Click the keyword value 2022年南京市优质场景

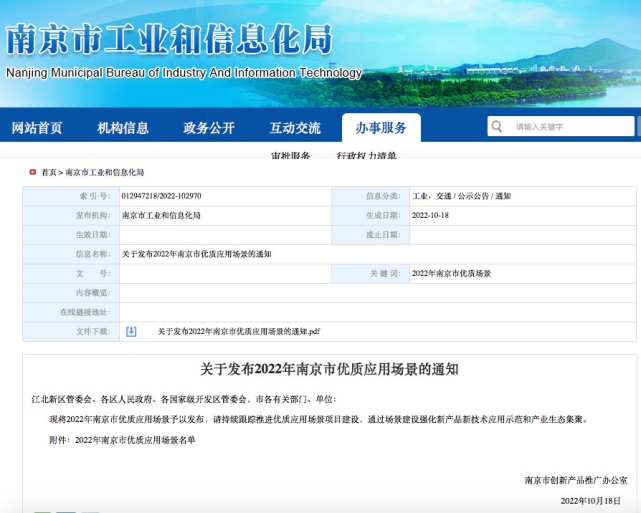tap(451, 273)
